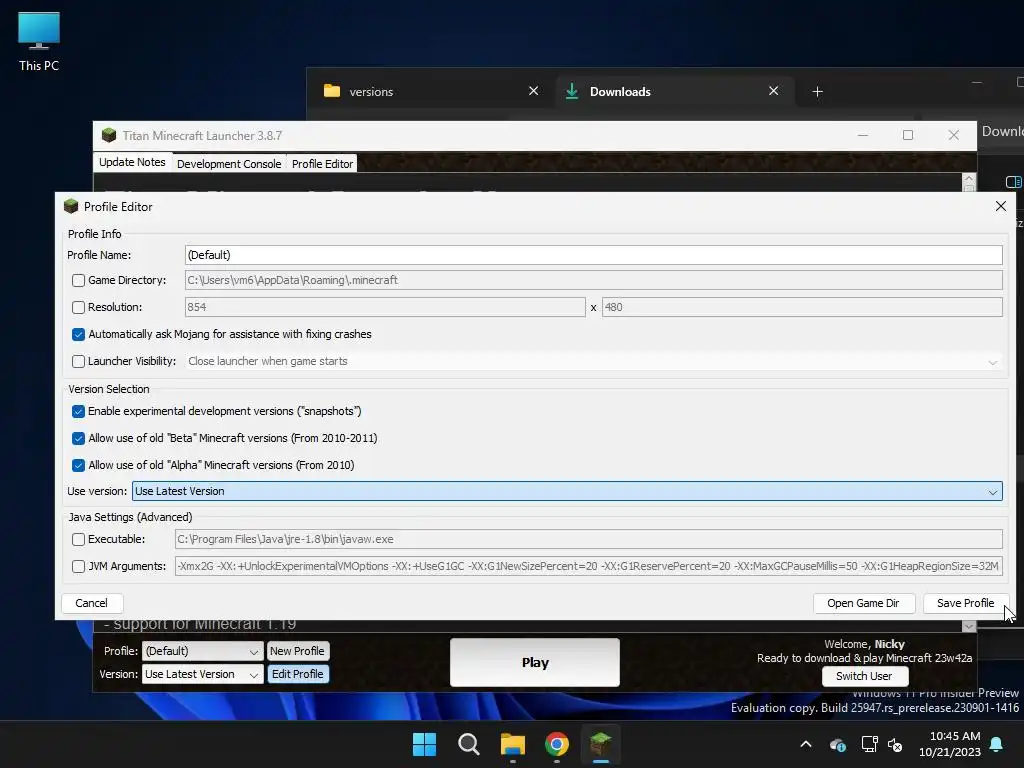The image size is (1024, 768).
Task: Open Launcher Visibility dropdown
Action: pyautogui.click(x=594, y=361)
